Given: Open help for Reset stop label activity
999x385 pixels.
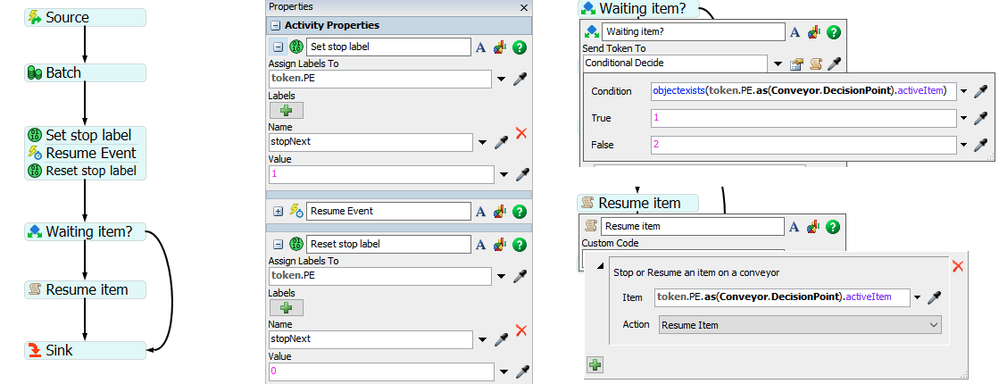Looking at the screenshot, I should (x=519, y=244).
